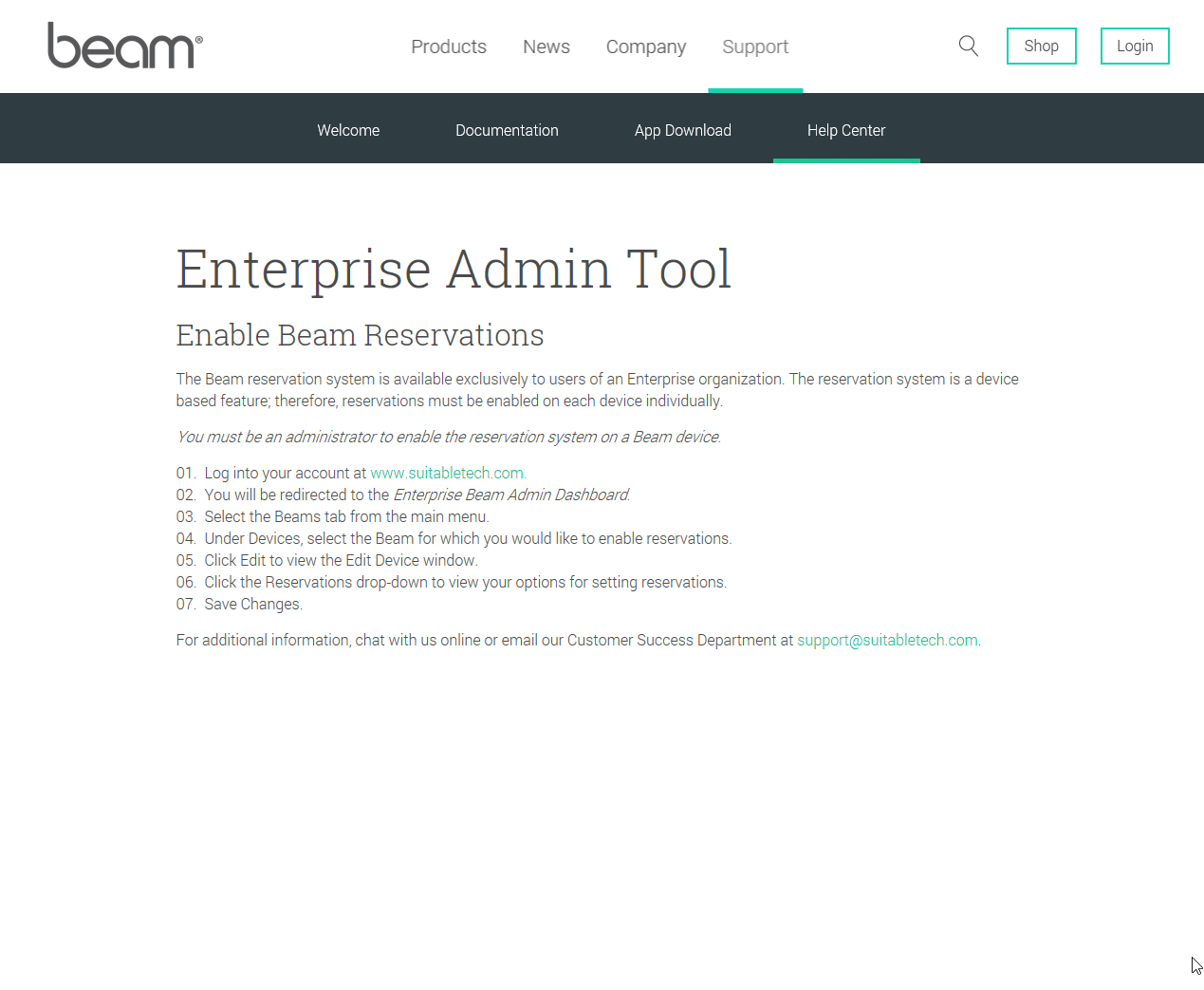Go to the News section
The width and height of the screenshot is (1204, 990).
(x=546, y=47)
